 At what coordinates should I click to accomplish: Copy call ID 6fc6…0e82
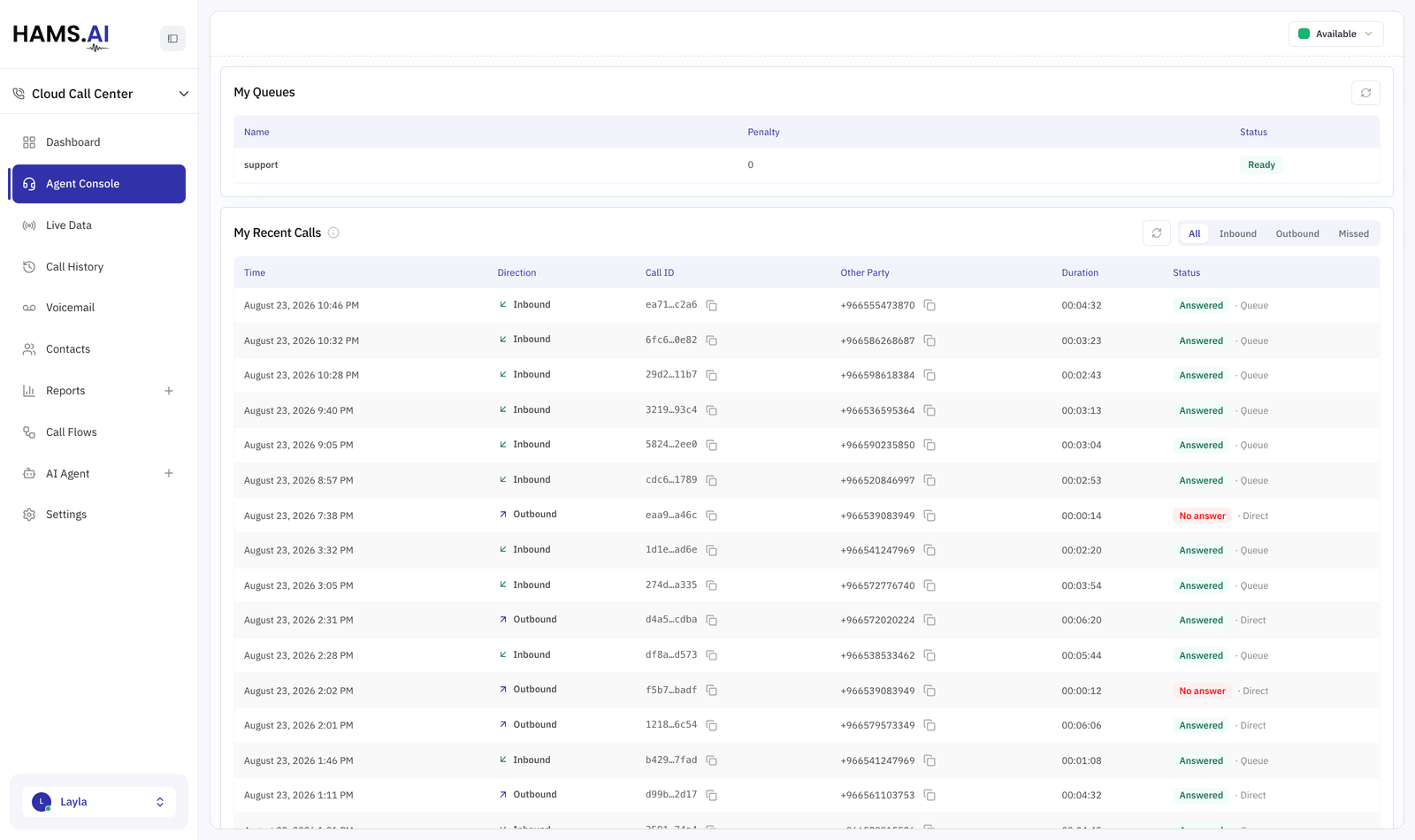(712, 340)
